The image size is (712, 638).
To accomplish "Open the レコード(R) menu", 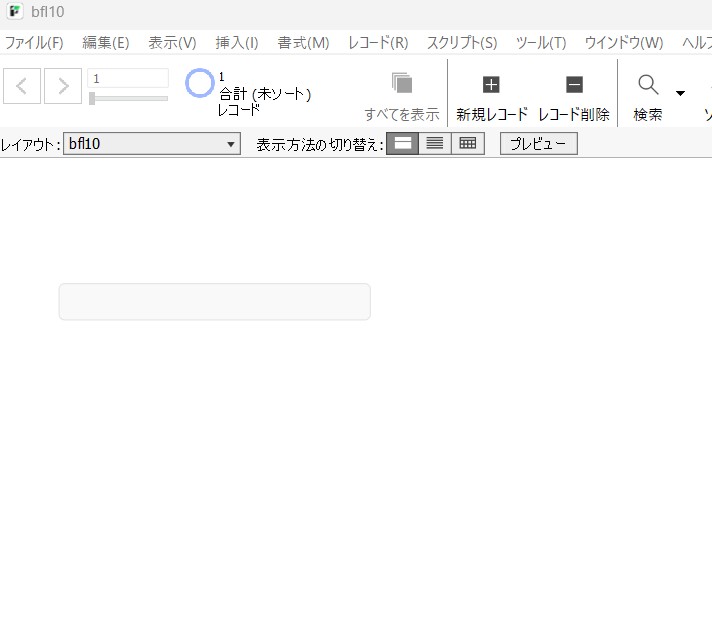I will click(378, 43).
